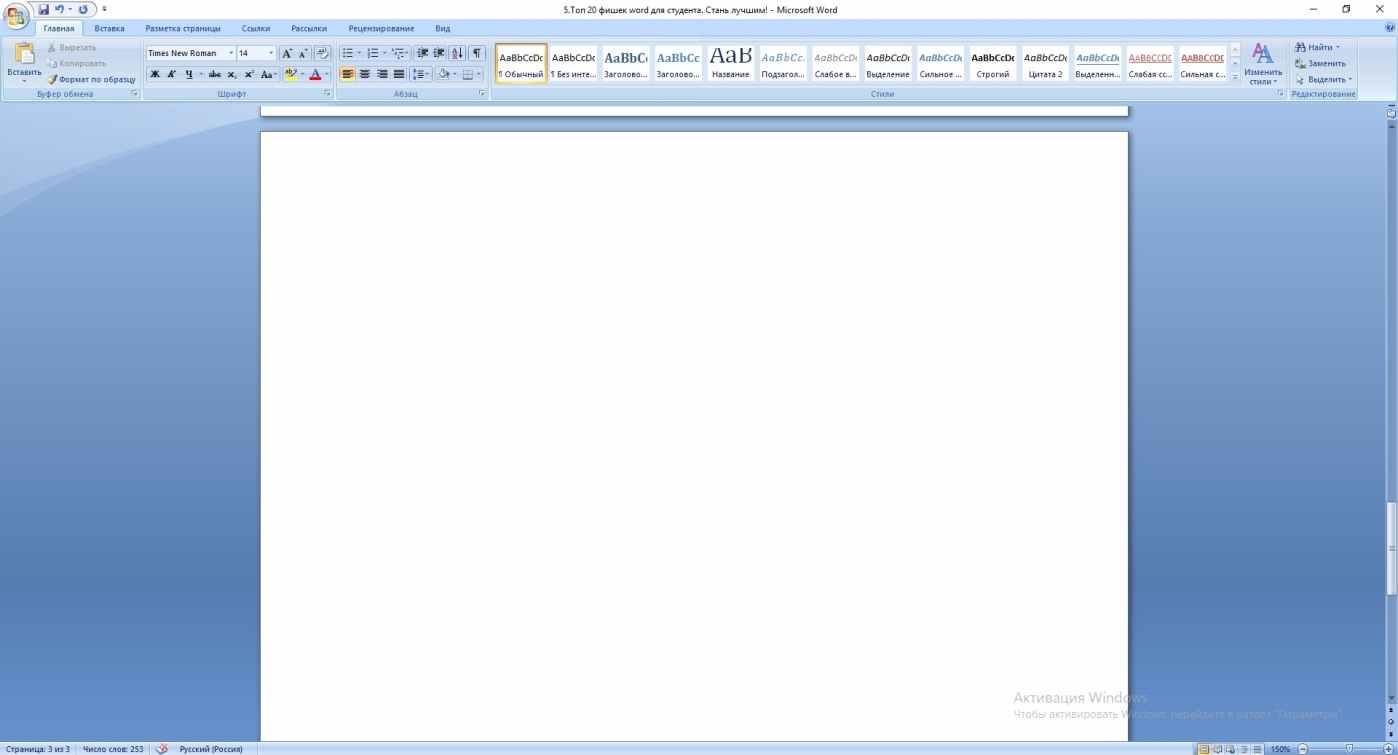Open the Вставка tab

coord(109,28)
